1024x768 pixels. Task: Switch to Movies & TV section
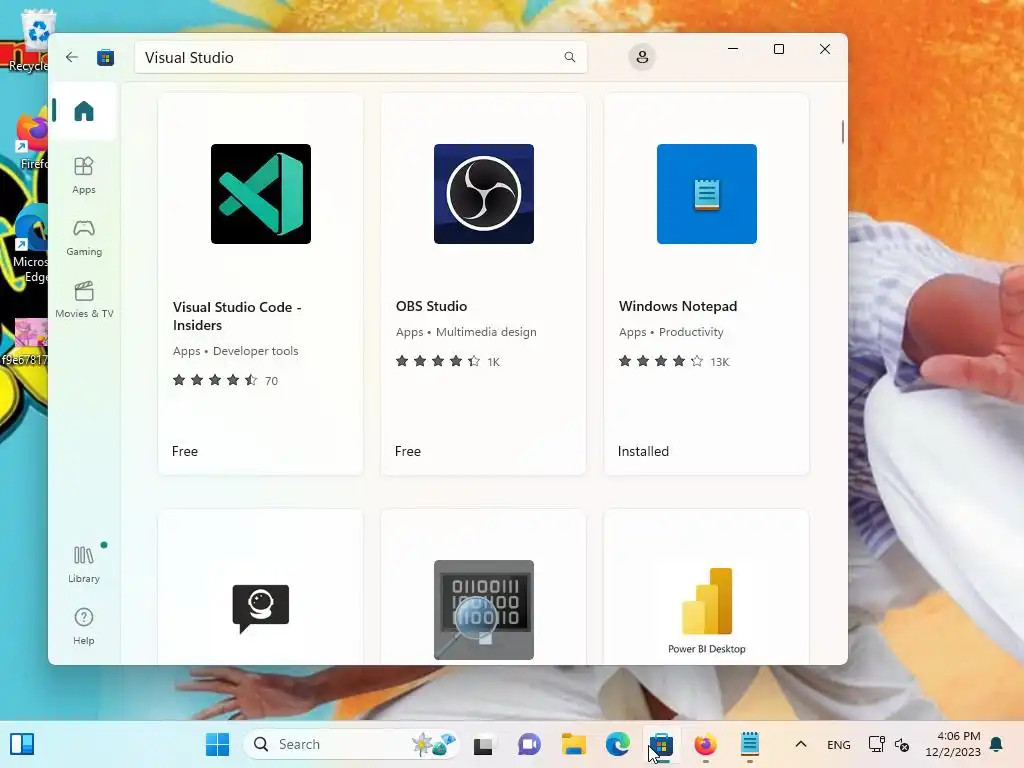tap(84, 299)
